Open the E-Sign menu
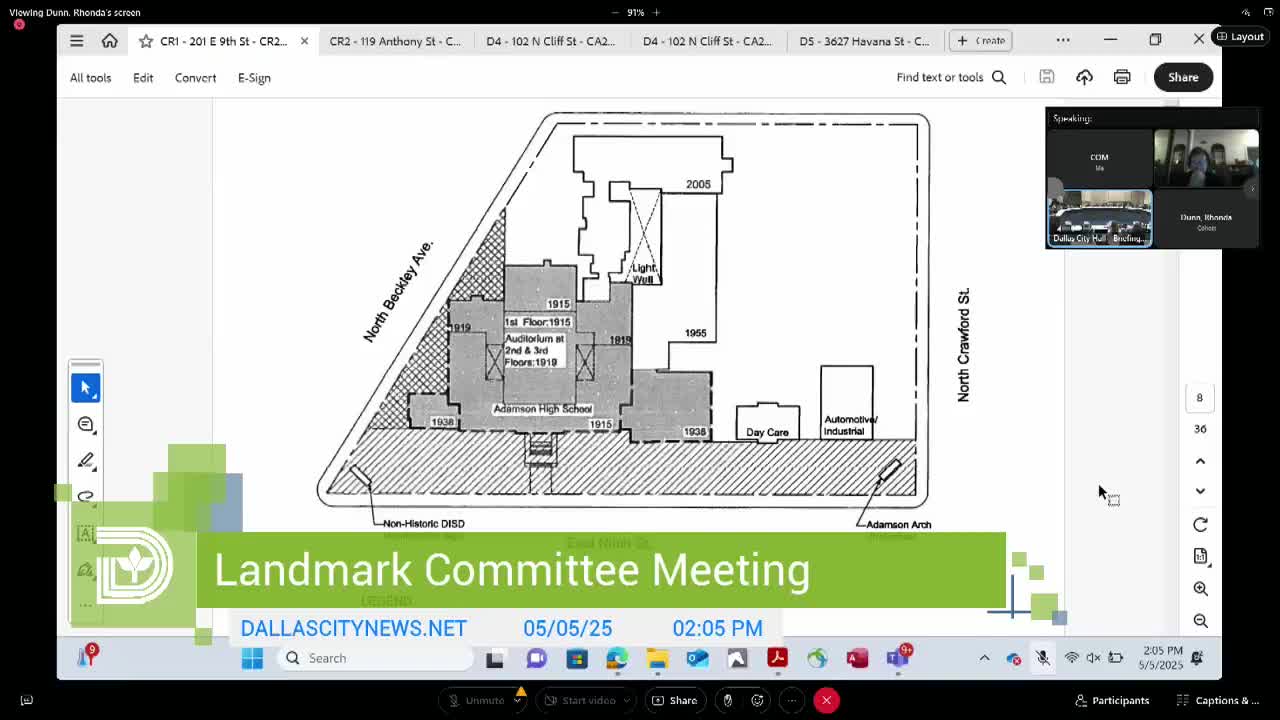This screenshot has height=720, width=1280. (254, 77)
